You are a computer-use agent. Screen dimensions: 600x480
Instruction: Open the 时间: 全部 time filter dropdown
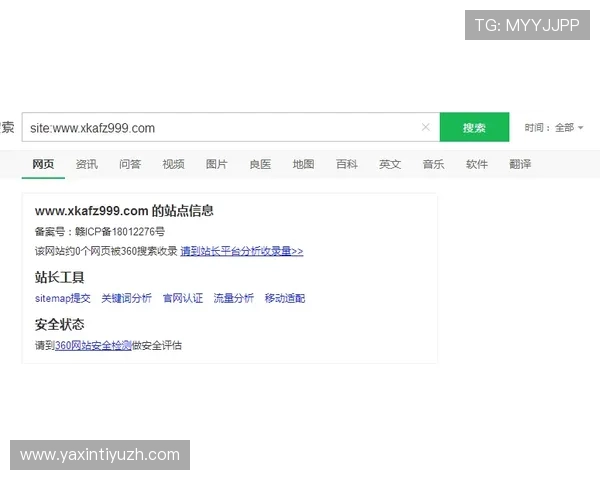pyautogui.click(x=554, y=127)
